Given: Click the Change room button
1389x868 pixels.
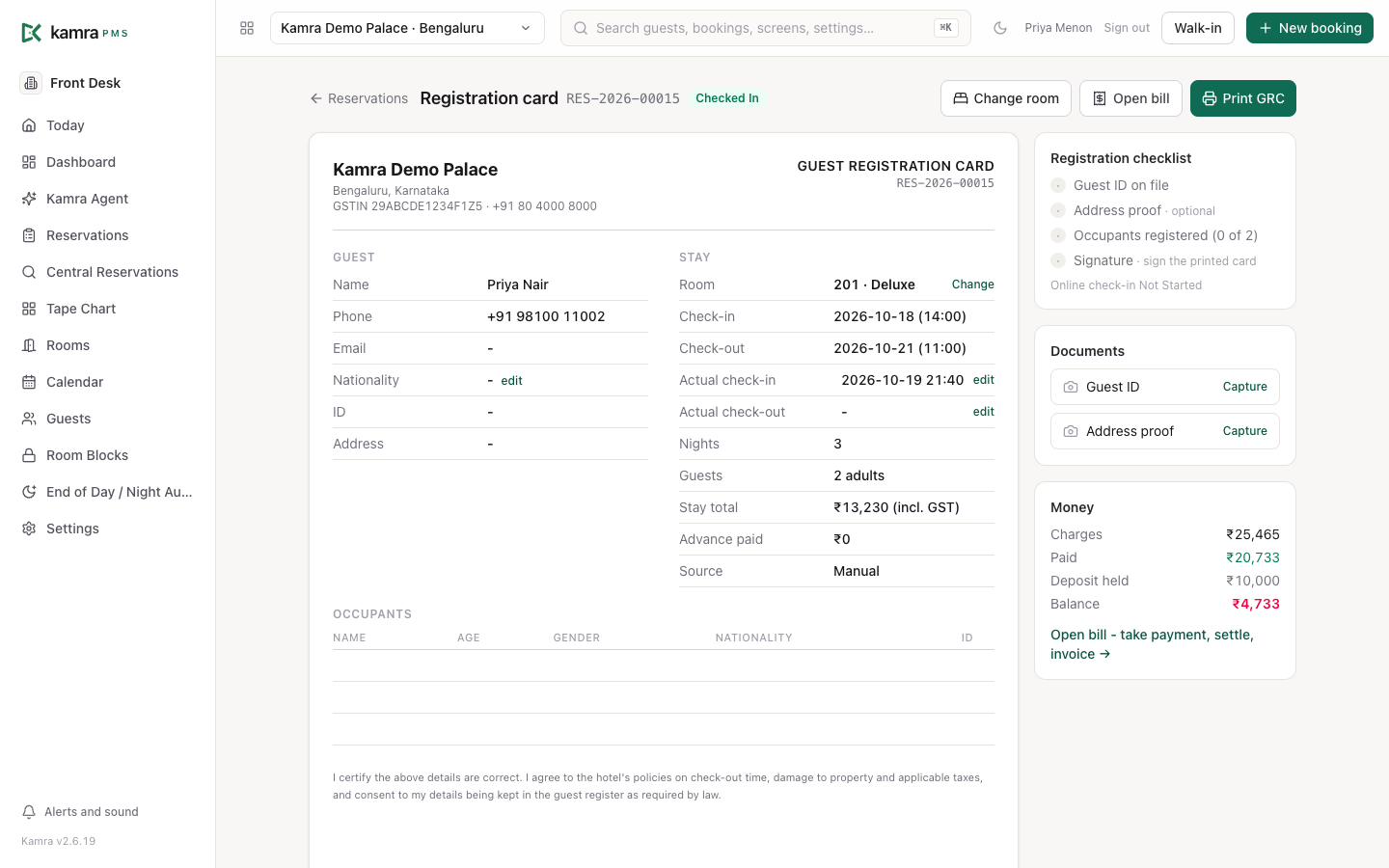Looking at the screenshot, I should (x=1006, y=98).
